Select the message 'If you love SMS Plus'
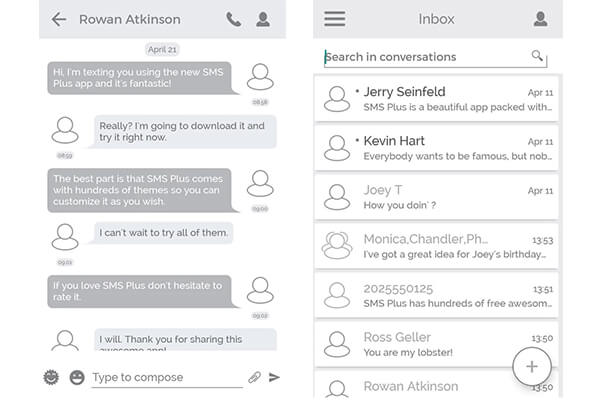The height and width of the screenshot is (400, 600). tap(142, 291)
